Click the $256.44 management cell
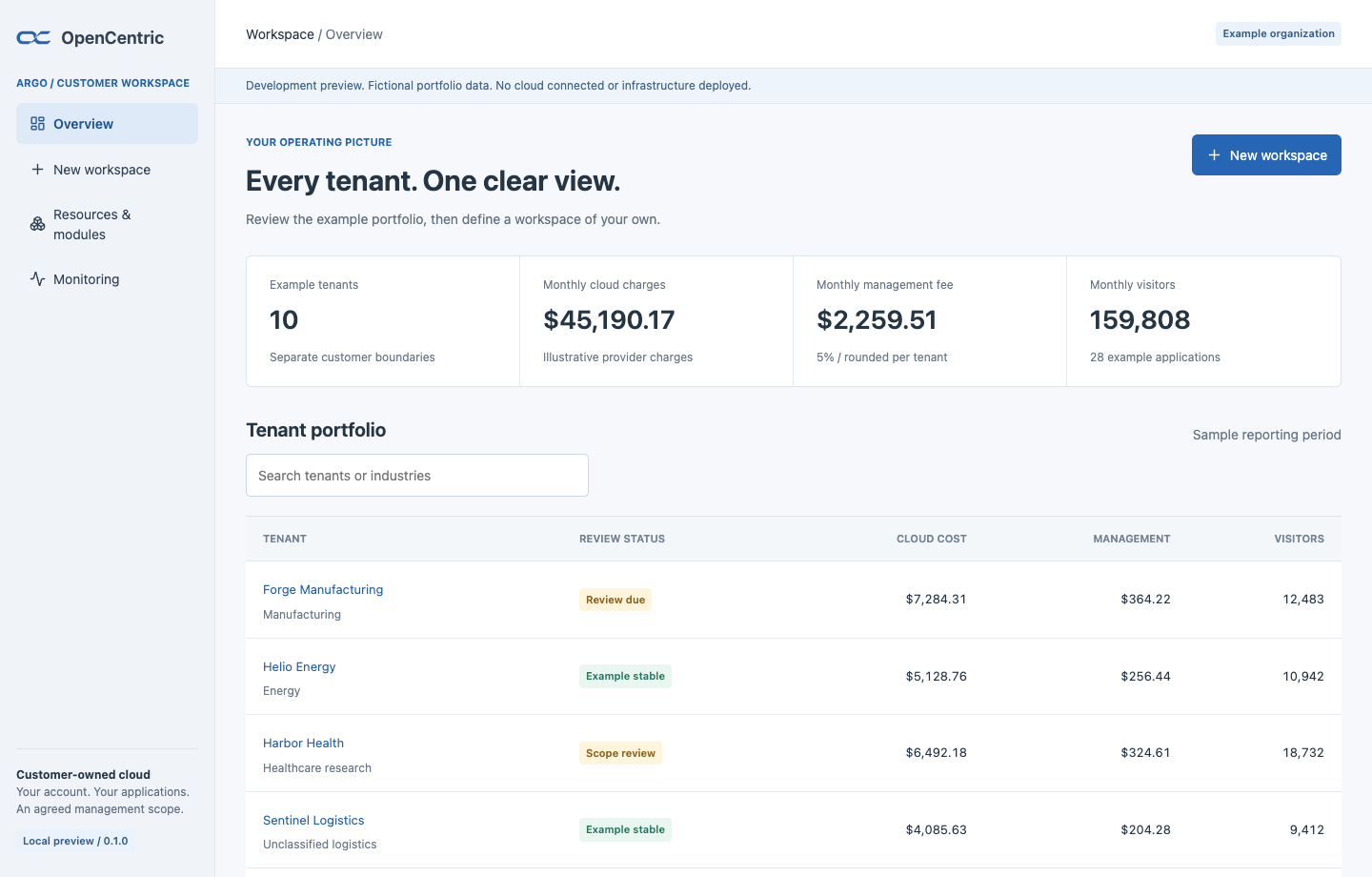The height and width of the screenshot is (877, 1372). (x=1146, y=677)
